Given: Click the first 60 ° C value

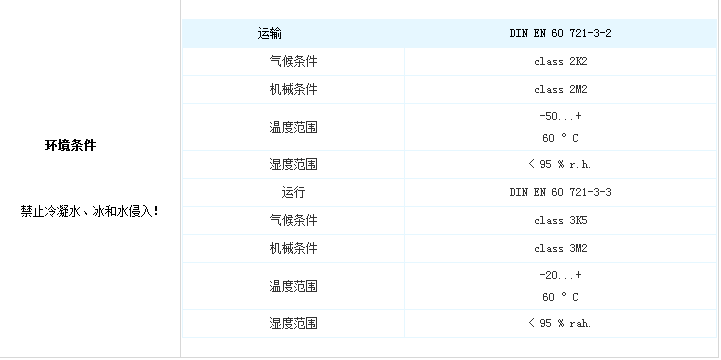Looking at the screenshot, I should point(560,138).
